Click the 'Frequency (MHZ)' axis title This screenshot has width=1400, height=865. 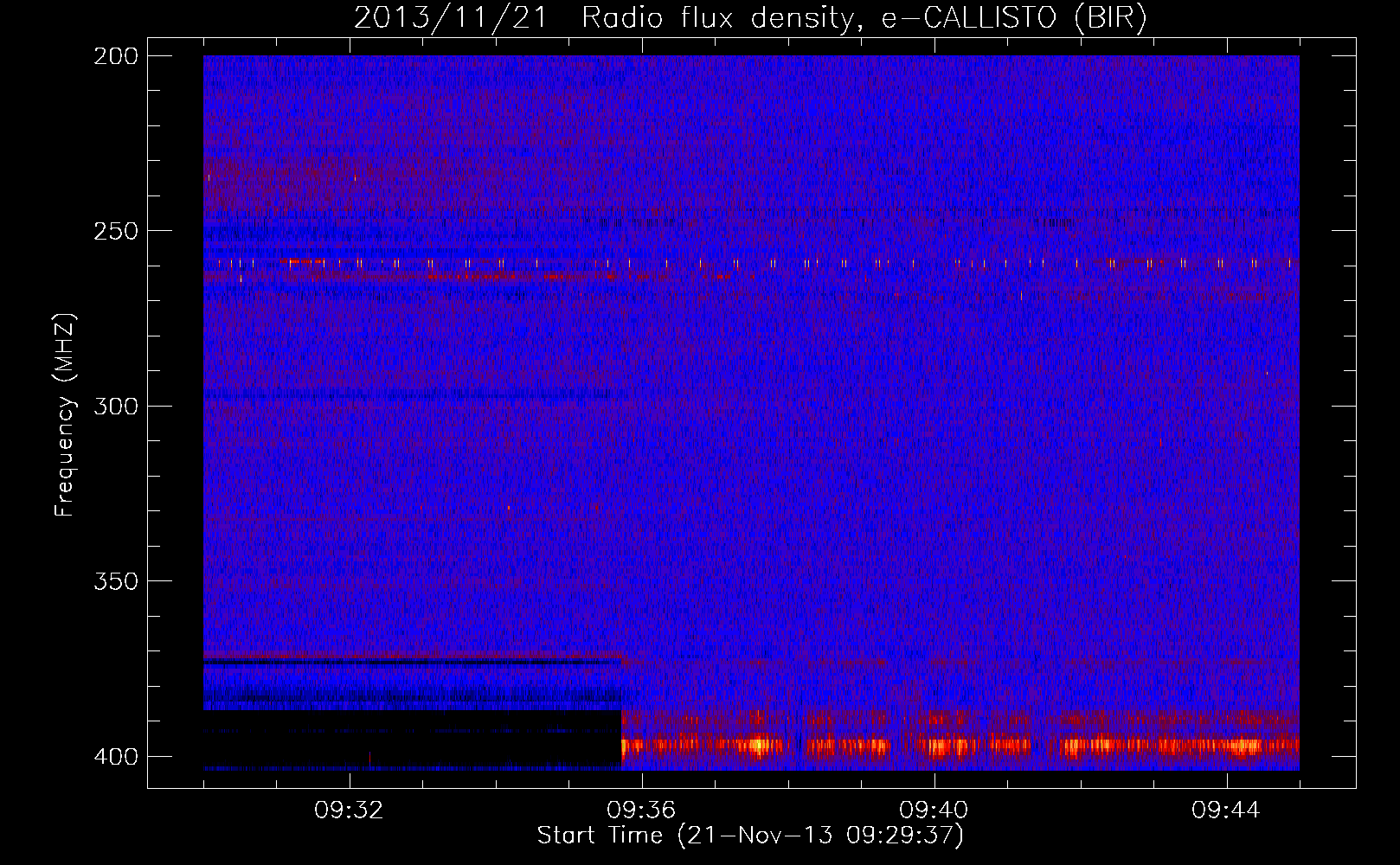65,414
